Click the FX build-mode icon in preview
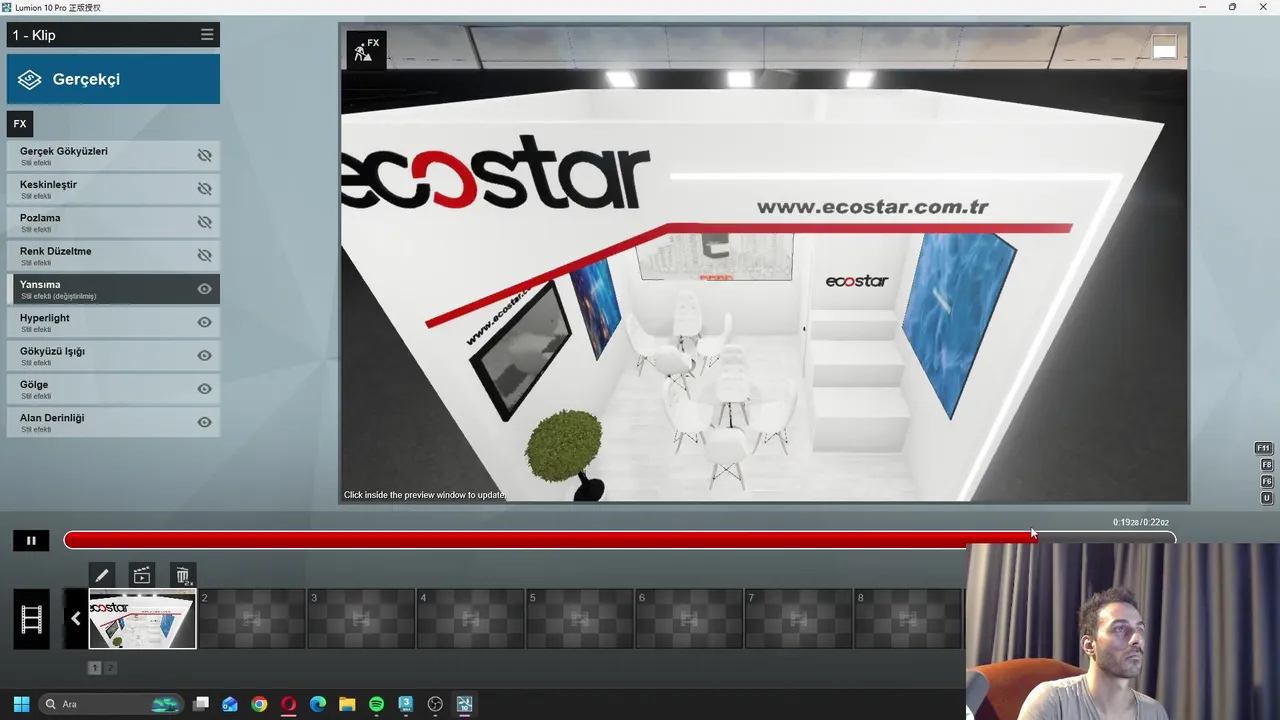 point(366,50)
